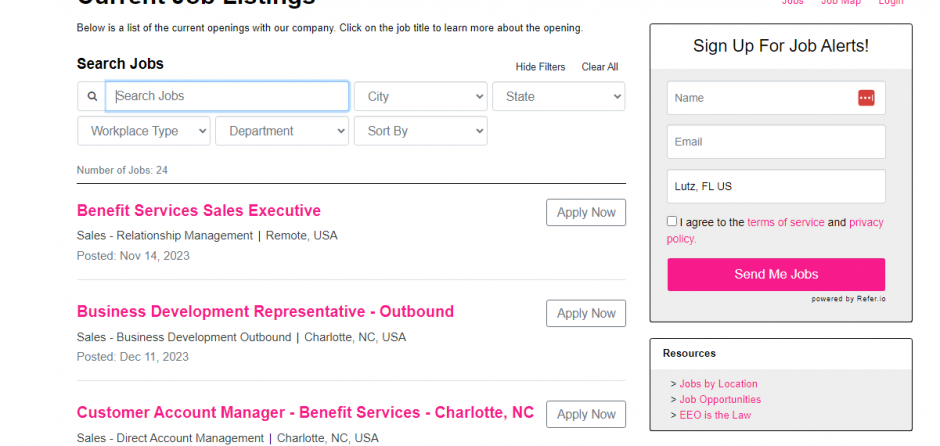This screenshot has height=446, width=940.
Task: Open the terms of service link
Action: point(785,222)
